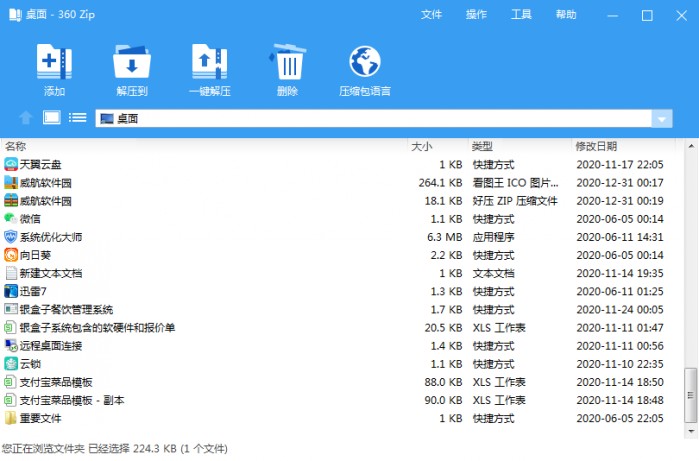Open the 帮助 menu
The width and height of the screenshot is (699, 461).
[566, 15]
